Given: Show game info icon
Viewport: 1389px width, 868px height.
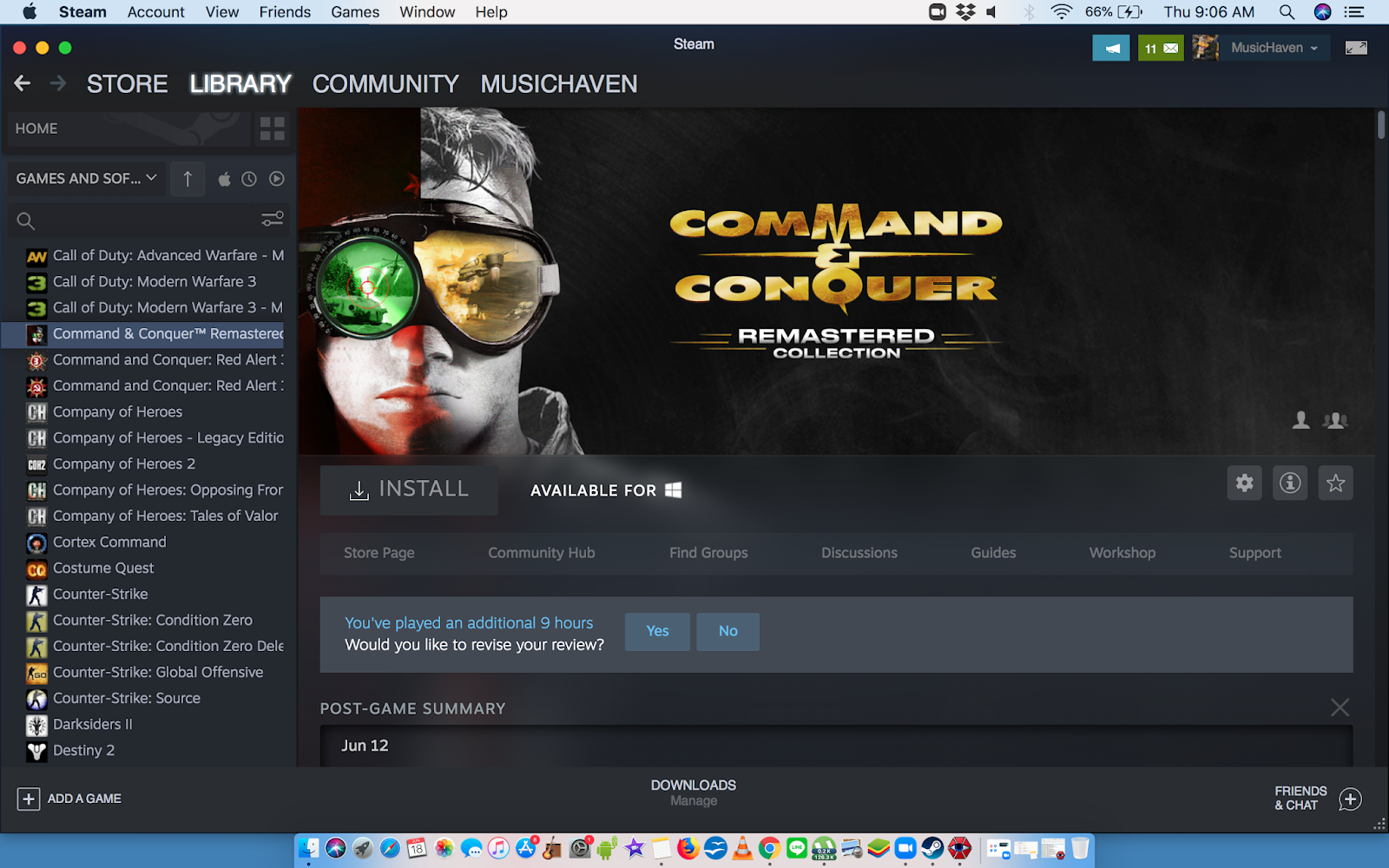Looking at the screenshot, I should 1290,483.
